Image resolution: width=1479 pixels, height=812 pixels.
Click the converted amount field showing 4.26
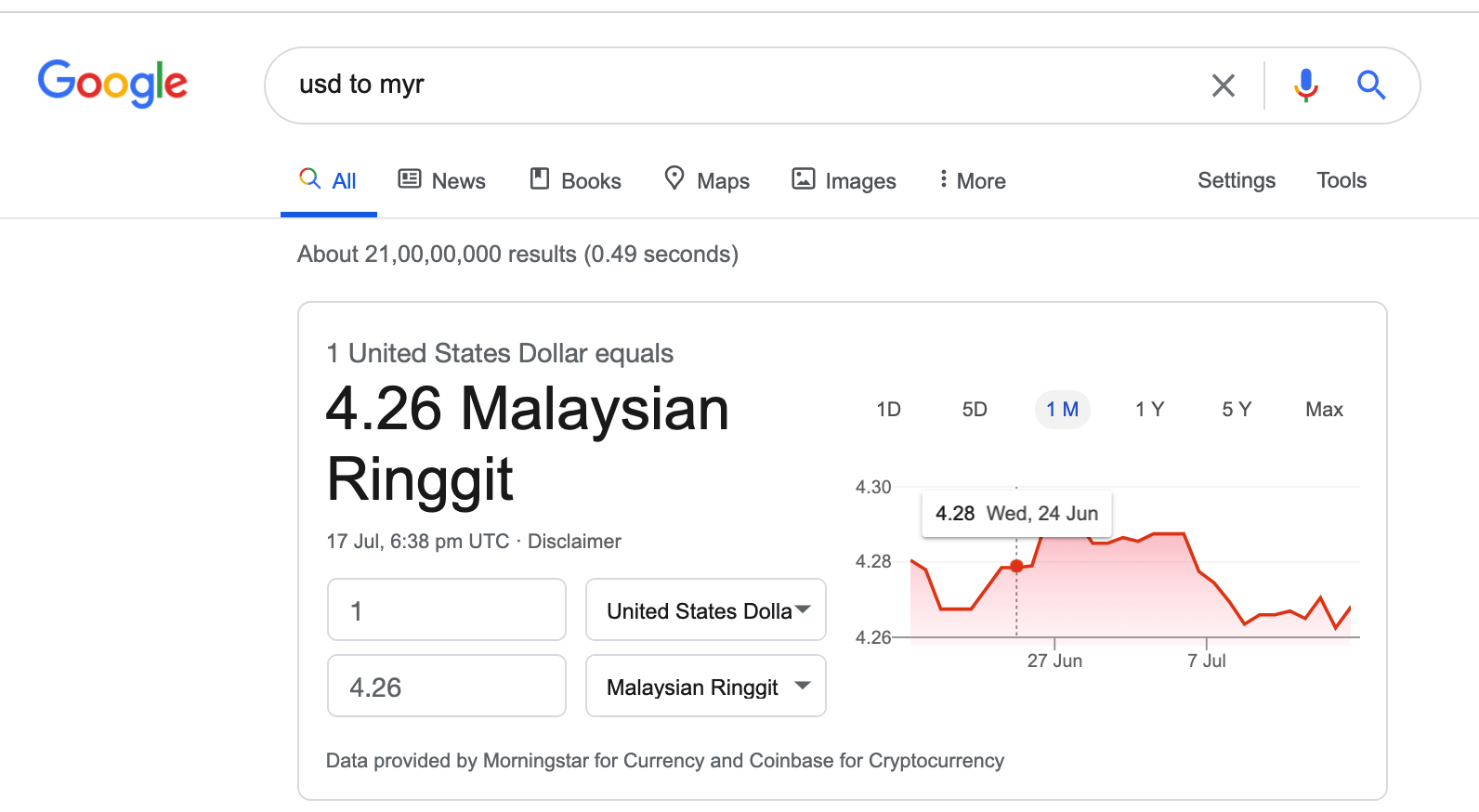point(447,686)
